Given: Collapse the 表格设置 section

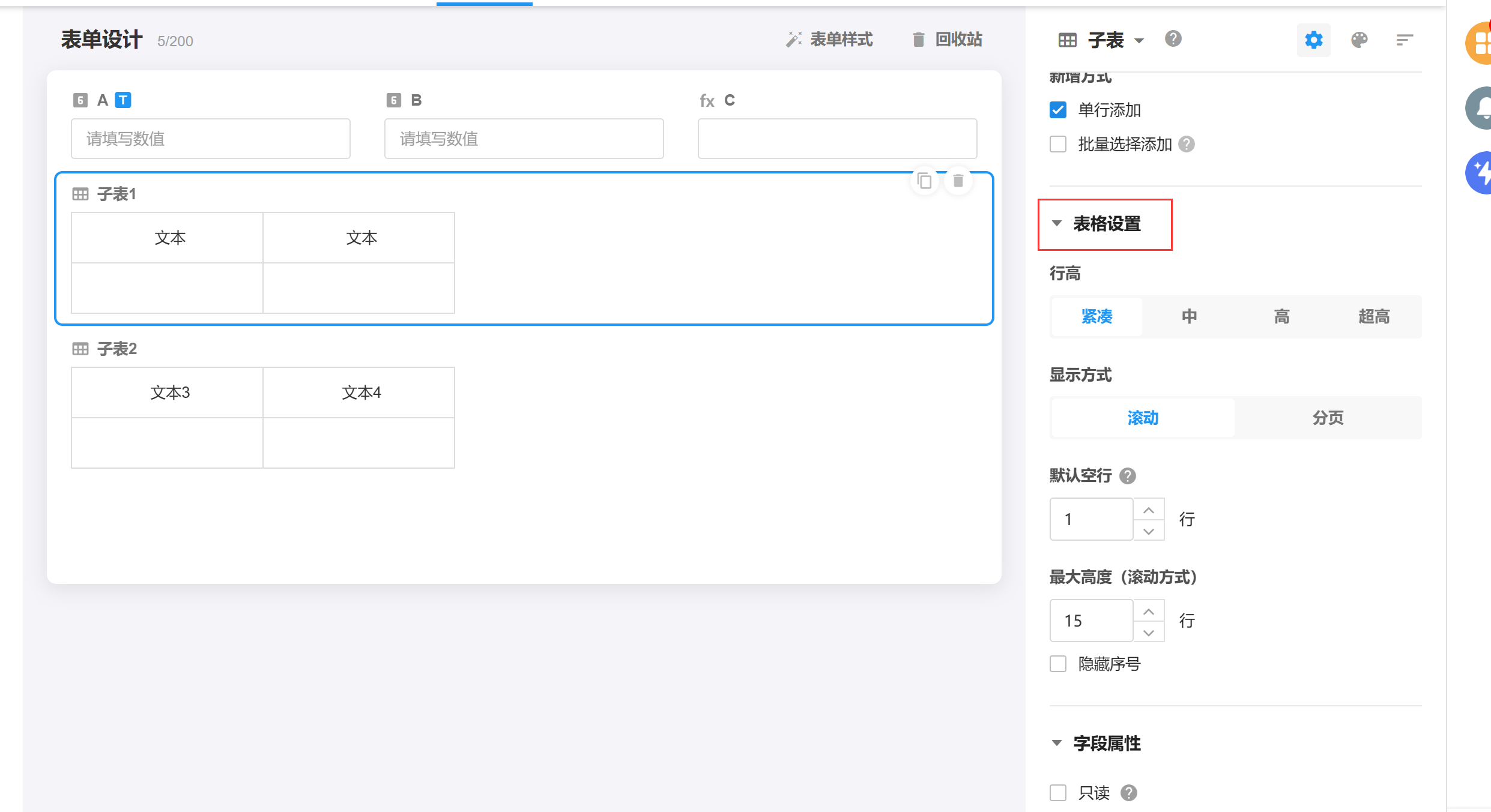Looking at the screenshot, I should point(1057,223).
